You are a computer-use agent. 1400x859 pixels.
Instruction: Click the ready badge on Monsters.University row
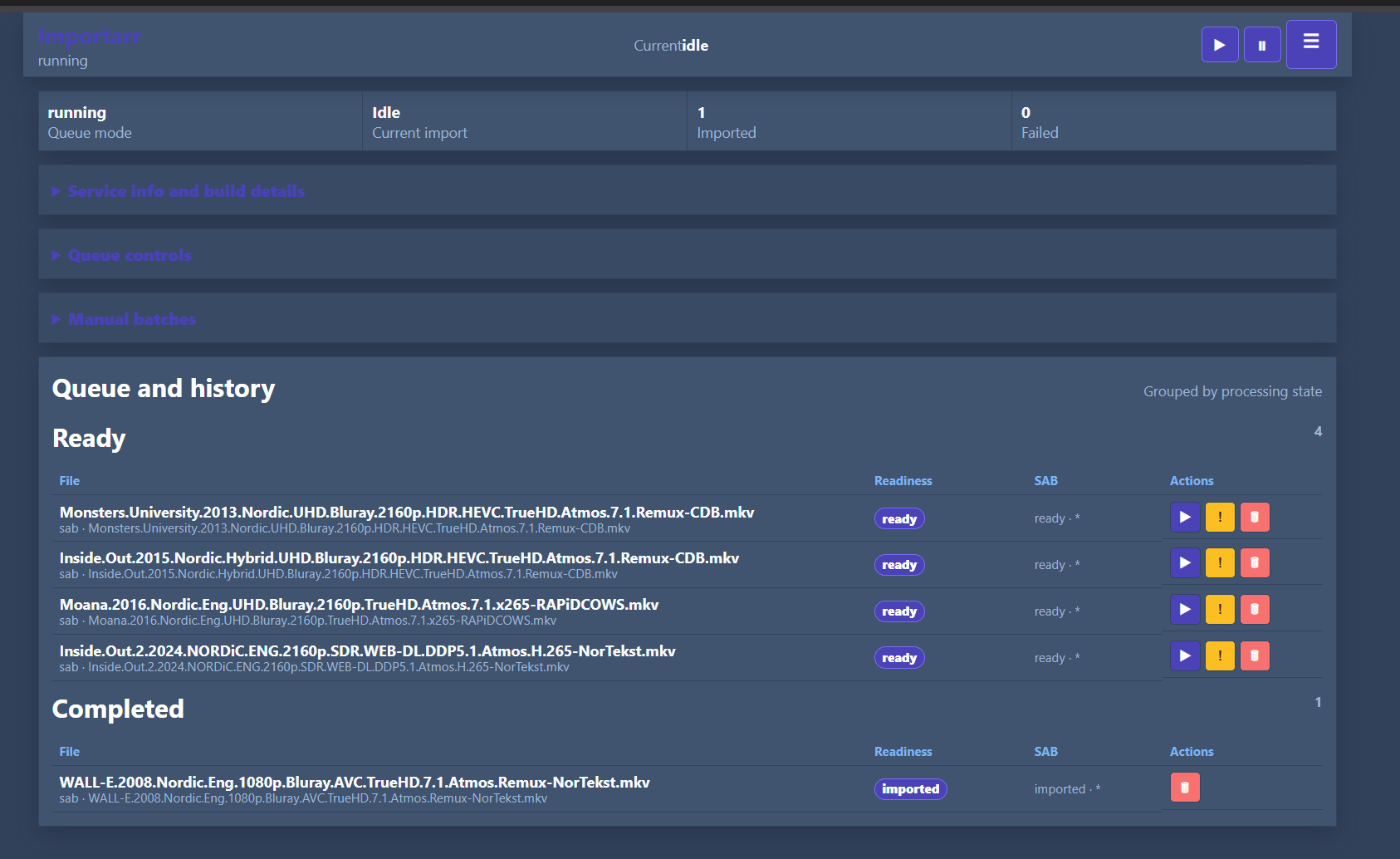(899, 519)
